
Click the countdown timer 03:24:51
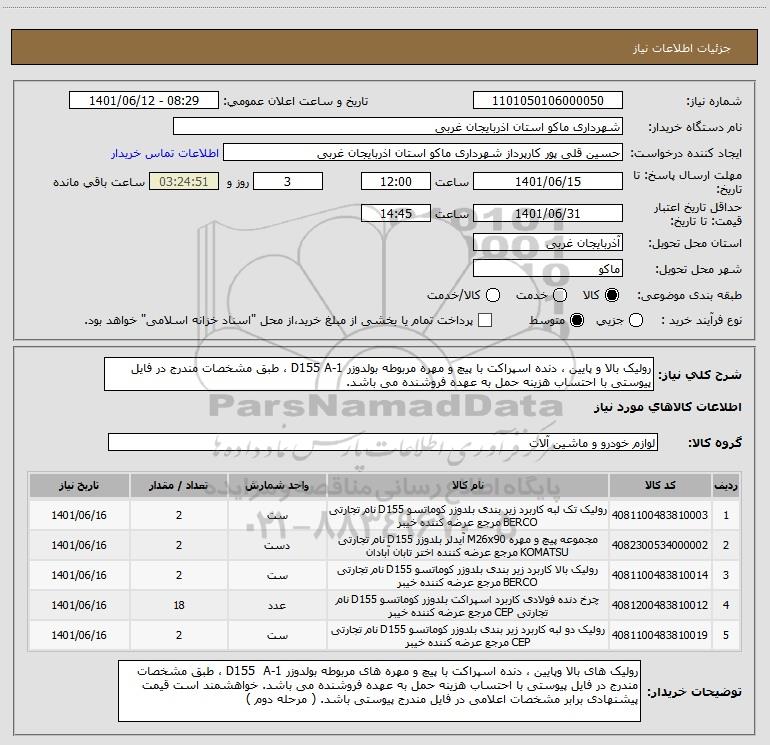tap(184, 181)
